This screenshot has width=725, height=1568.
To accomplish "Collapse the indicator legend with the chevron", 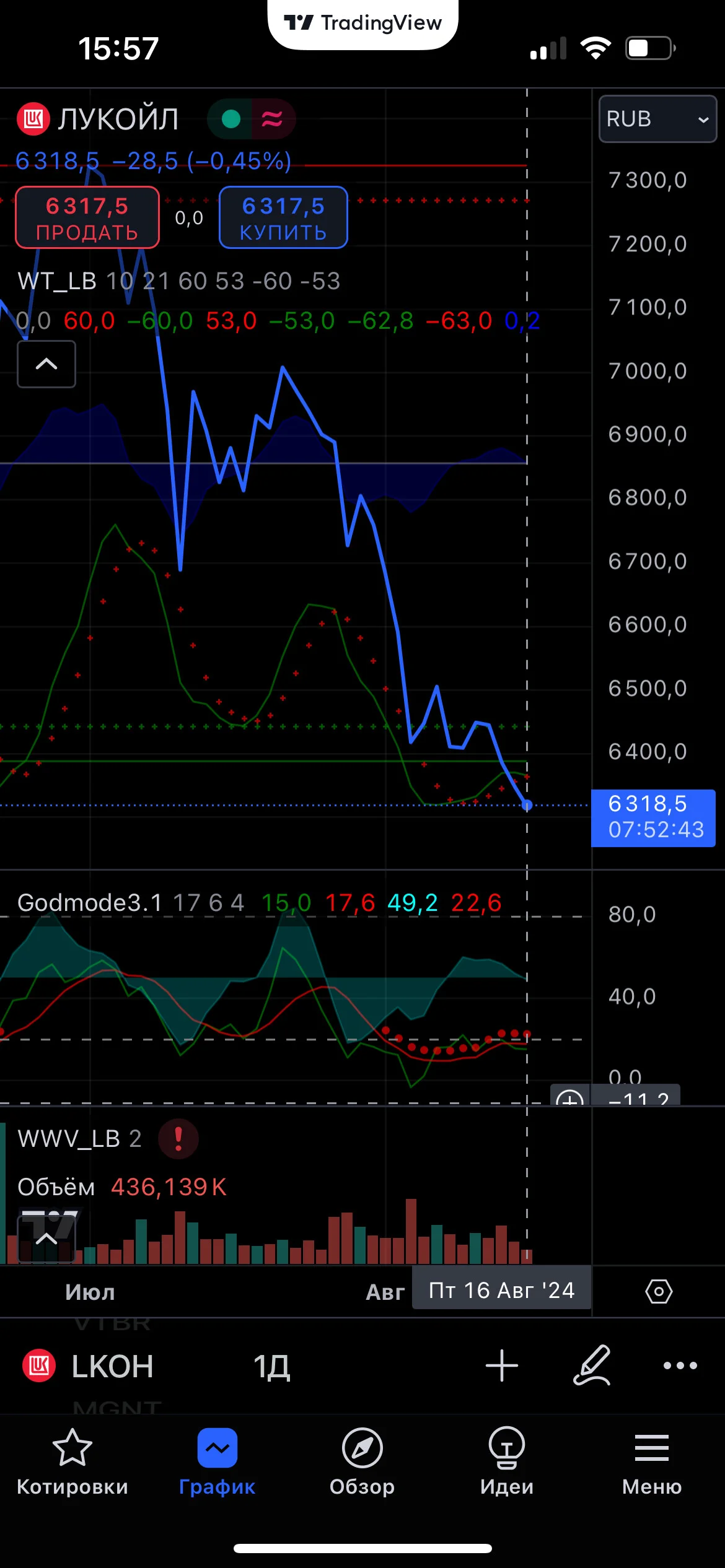I will click(46, 364).
